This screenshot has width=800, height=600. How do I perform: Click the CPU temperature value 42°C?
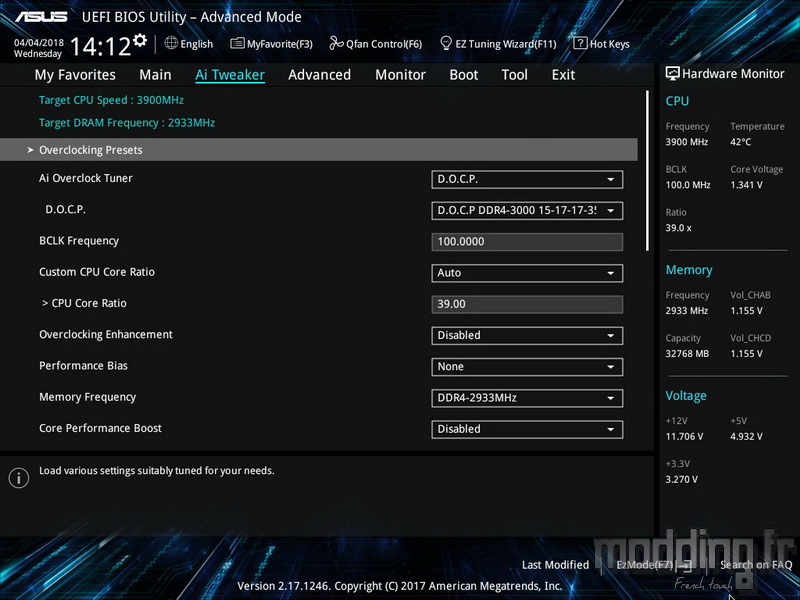click(x=740, y=142)
